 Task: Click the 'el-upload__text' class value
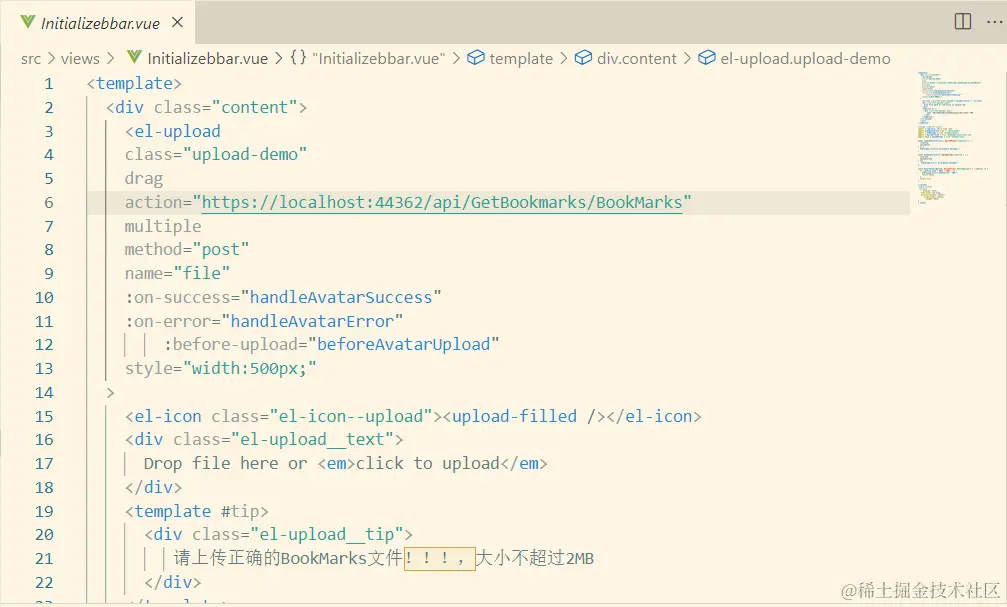coord(312,439)
